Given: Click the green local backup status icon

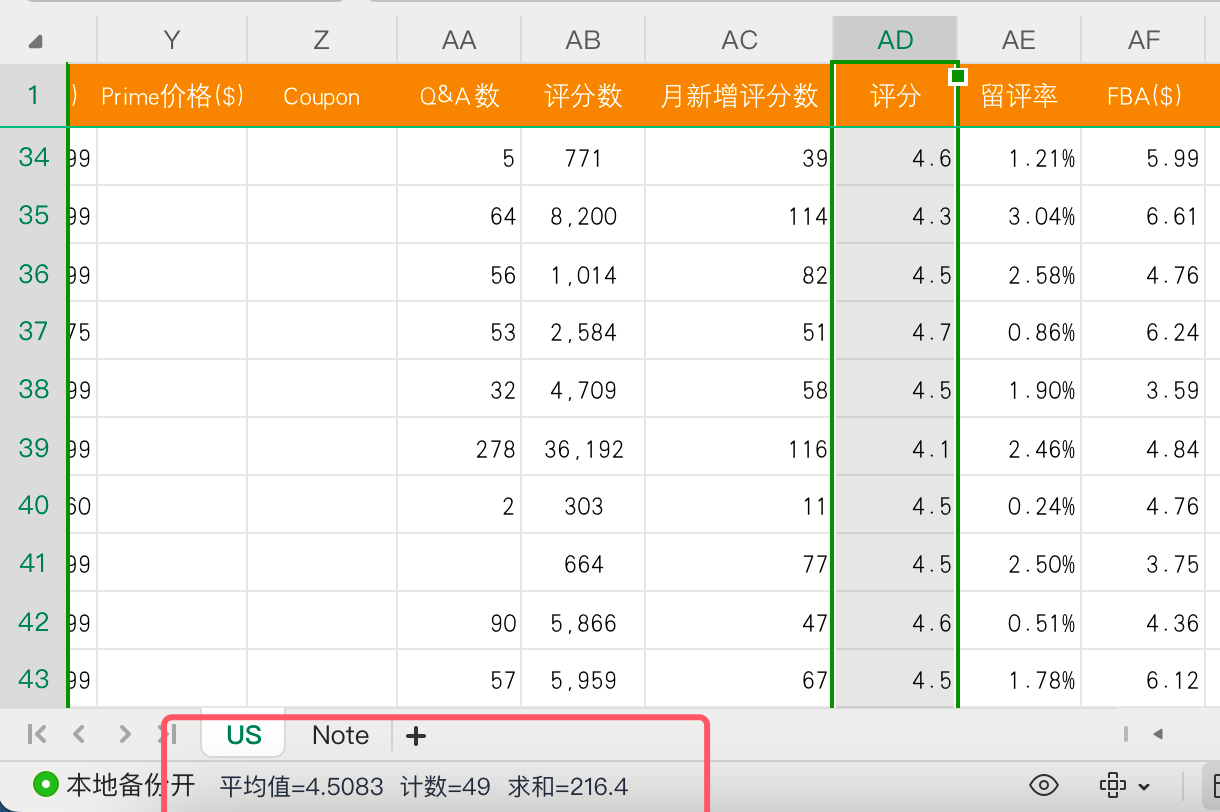Looking at the screenshot, I should 45,784.
